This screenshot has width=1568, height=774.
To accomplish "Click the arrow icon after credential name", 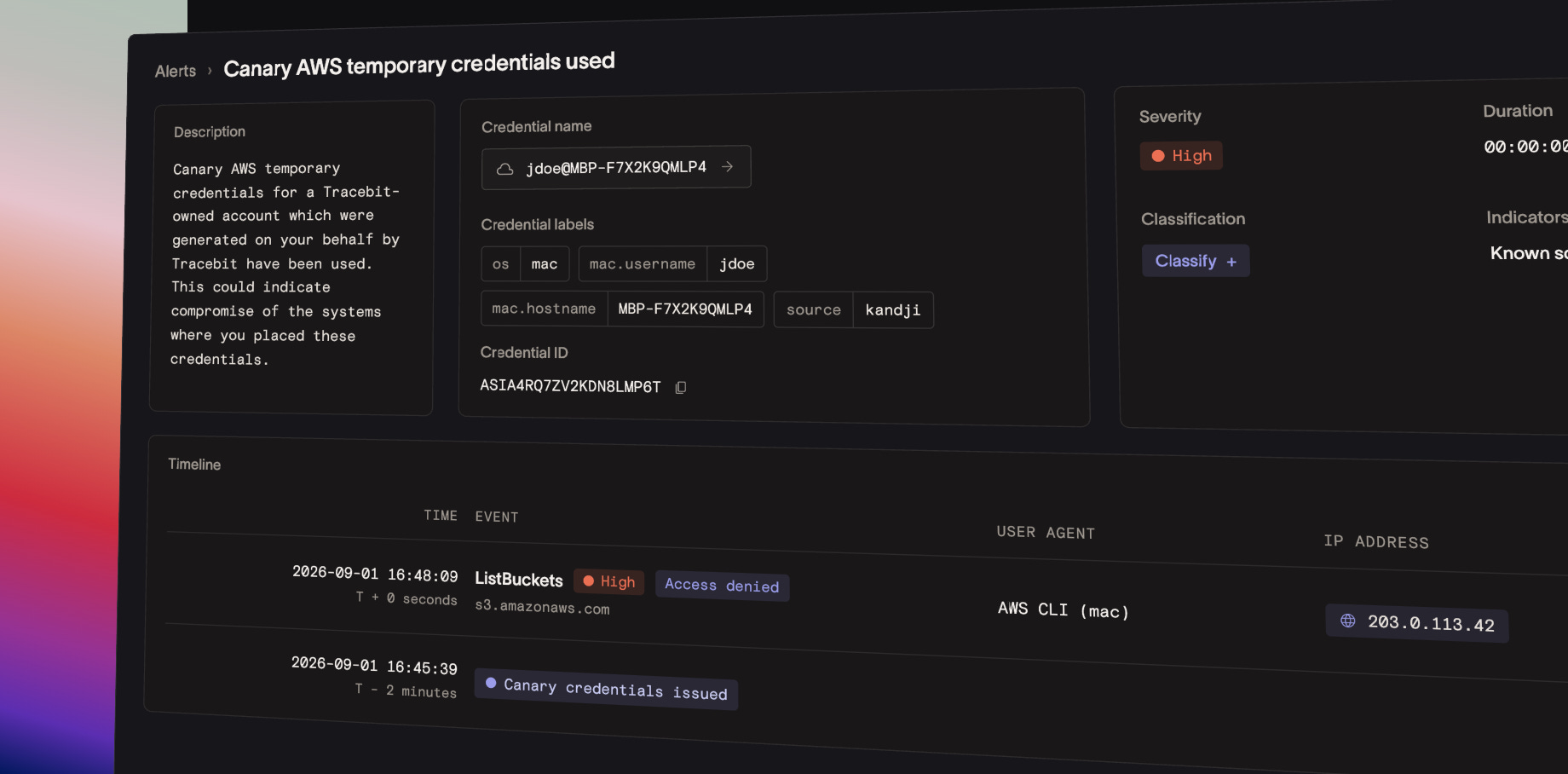I will (x=727, y=167).
